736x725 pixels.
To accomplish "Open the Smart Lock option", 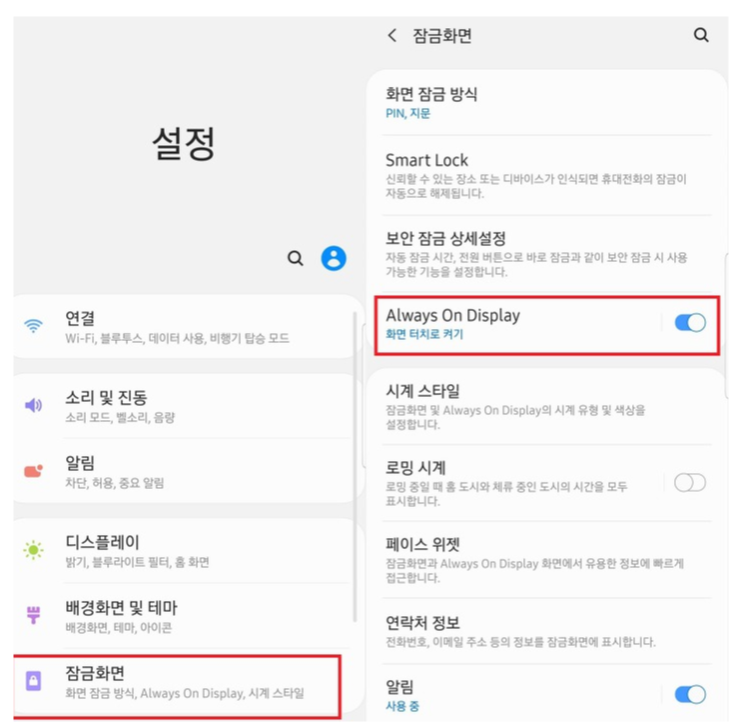I will pyautogui.click(x=547, y=176).
